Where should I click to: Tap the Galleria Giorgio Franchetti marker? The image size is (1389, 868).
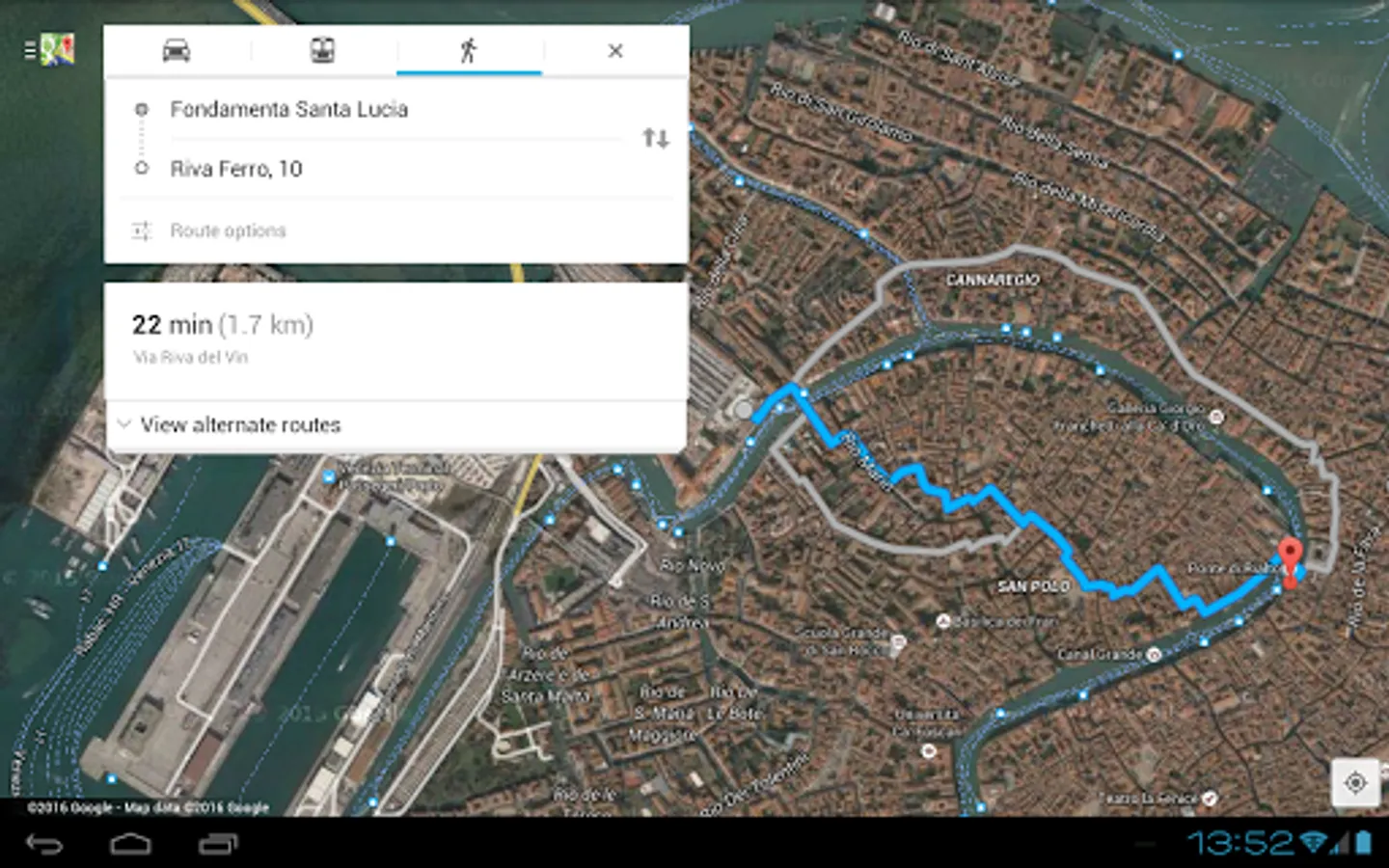(1216, 417)
